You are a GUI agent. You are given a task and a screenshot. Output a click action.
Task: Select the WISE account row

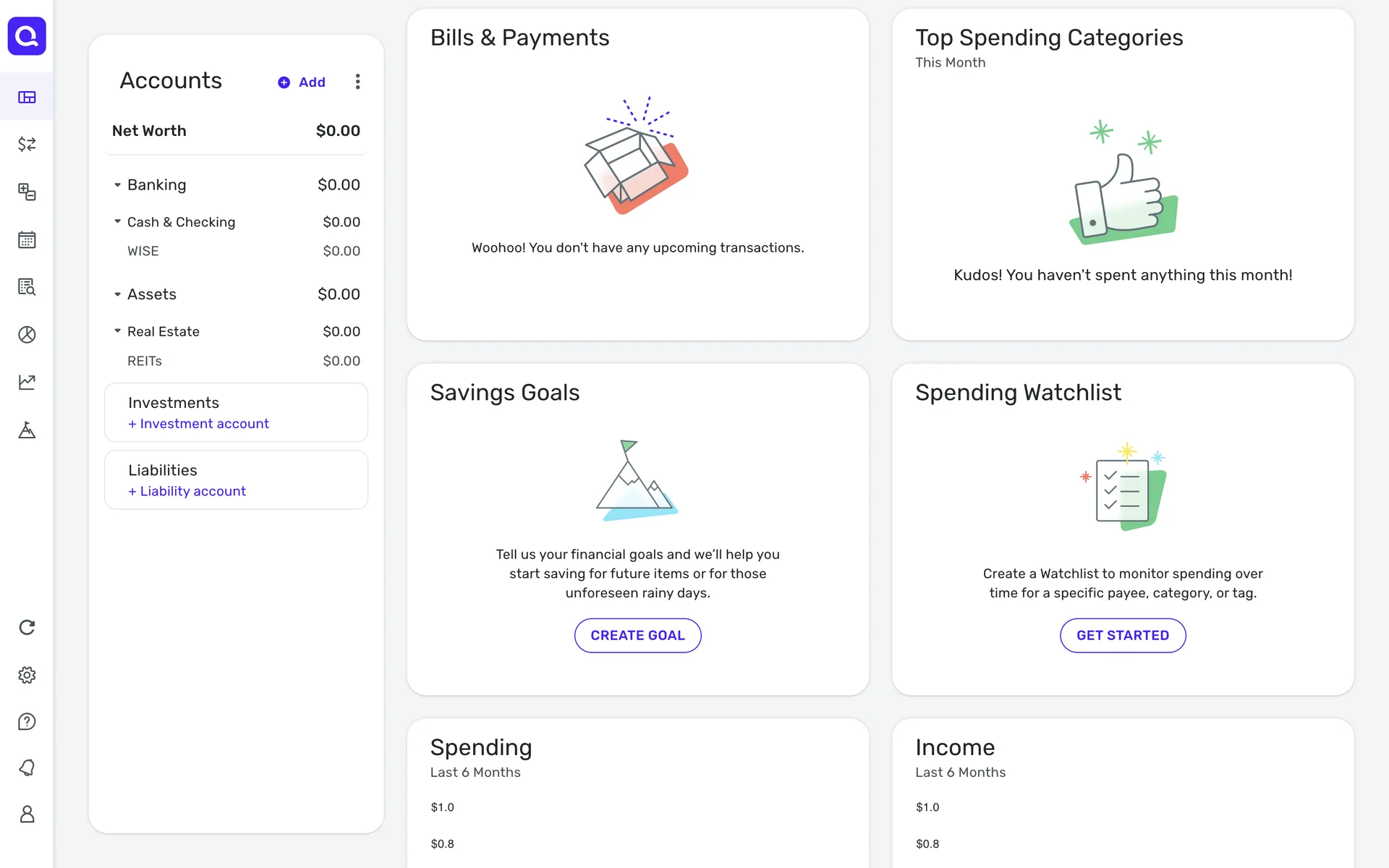[236, 251]
